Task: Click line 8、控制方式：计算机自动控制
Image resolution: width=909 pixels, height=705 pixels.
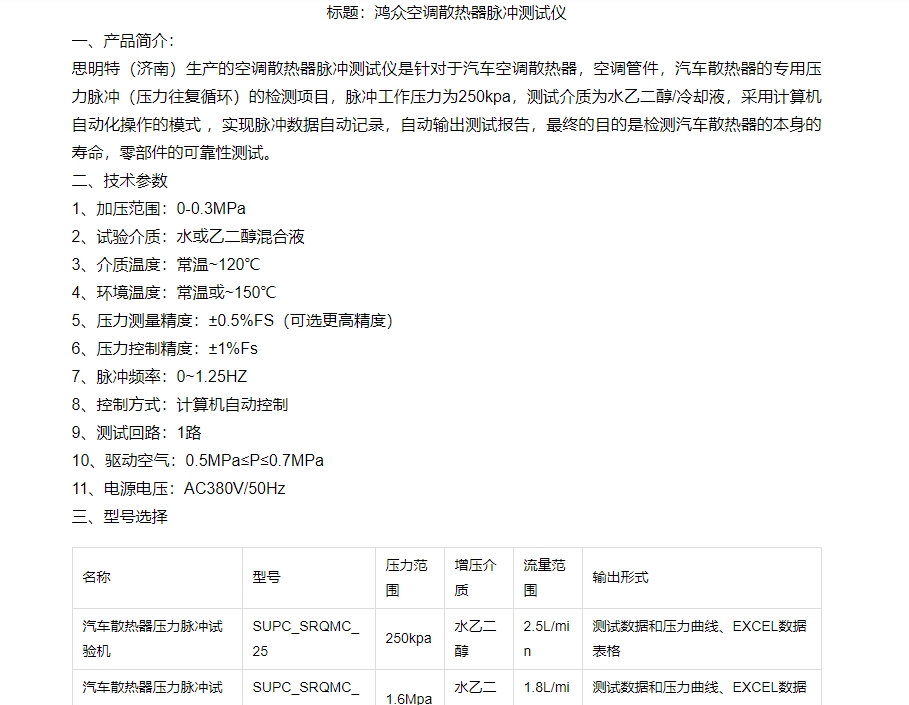Action: 180,404
